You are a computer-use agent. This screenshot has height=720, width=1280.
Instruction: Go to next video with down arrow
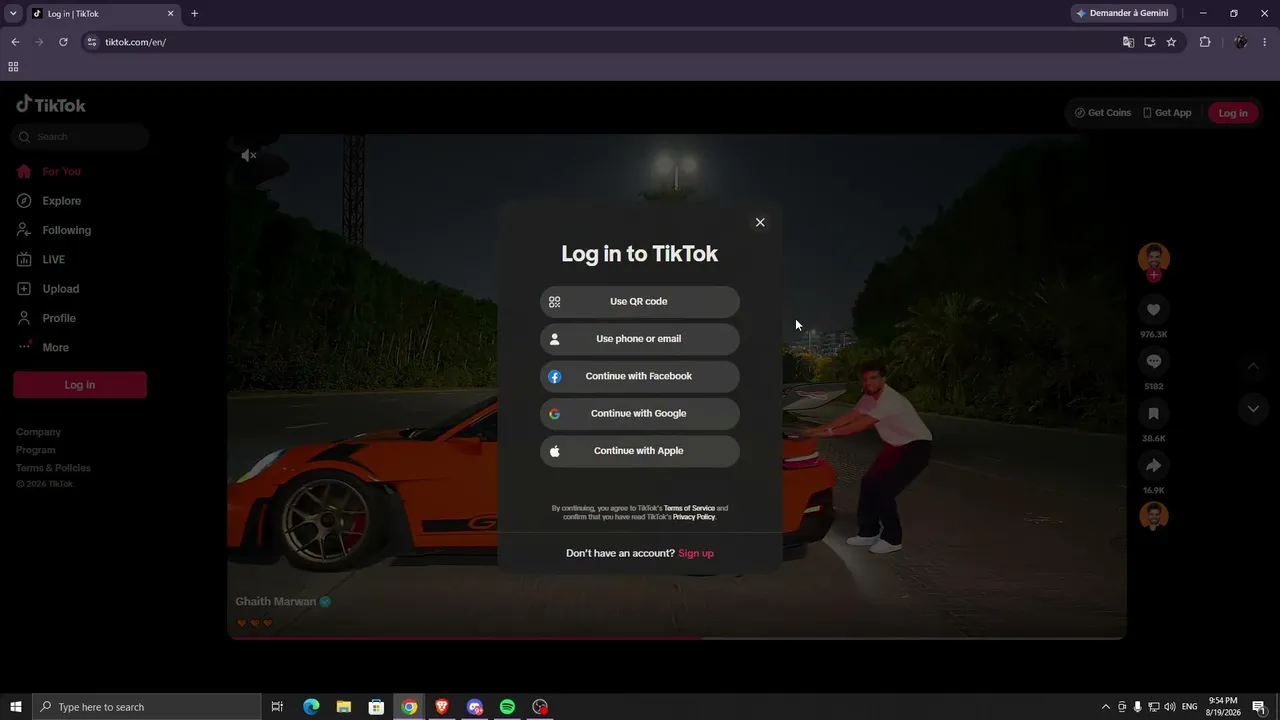1253,408
